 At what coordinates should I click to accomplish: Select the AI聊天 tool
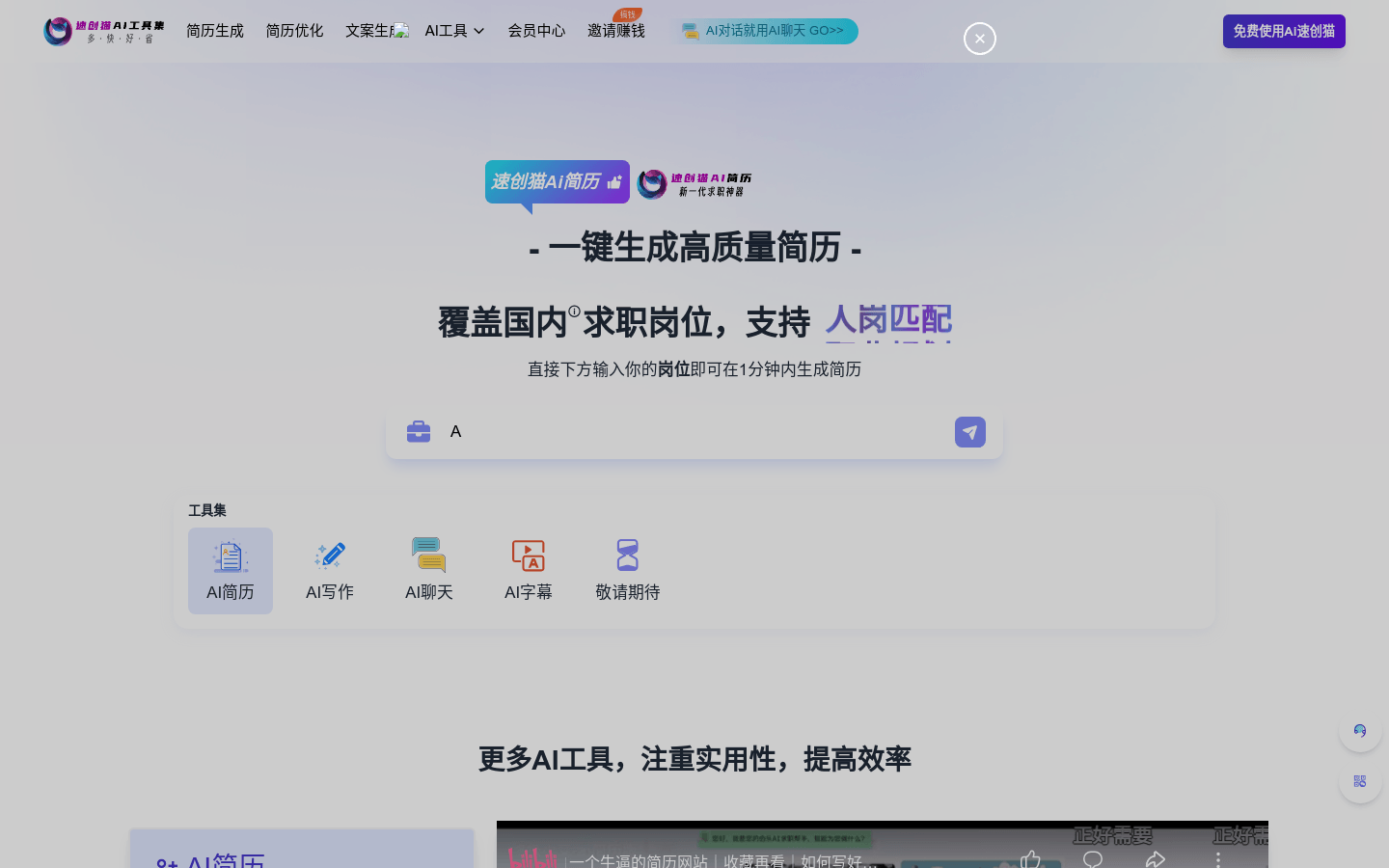[429, 571]
